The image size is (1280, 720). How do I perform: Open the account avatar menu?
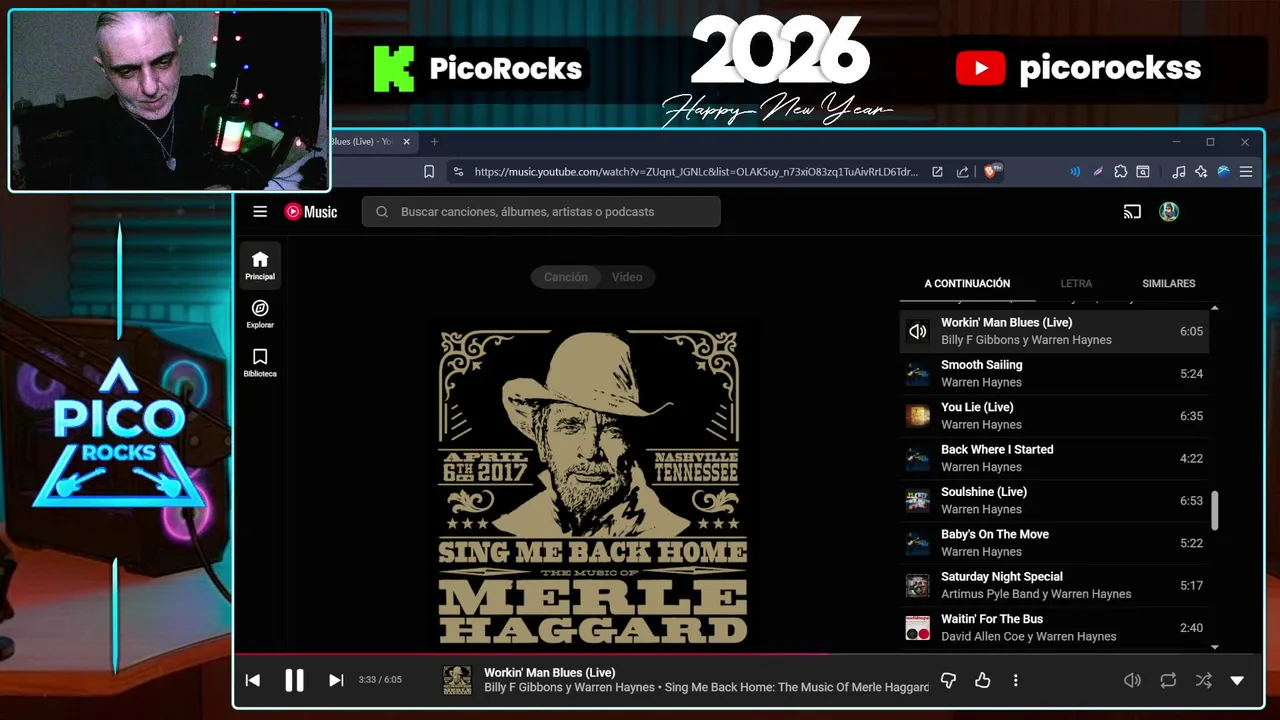pyautogui.click(x=1169, y=212)
